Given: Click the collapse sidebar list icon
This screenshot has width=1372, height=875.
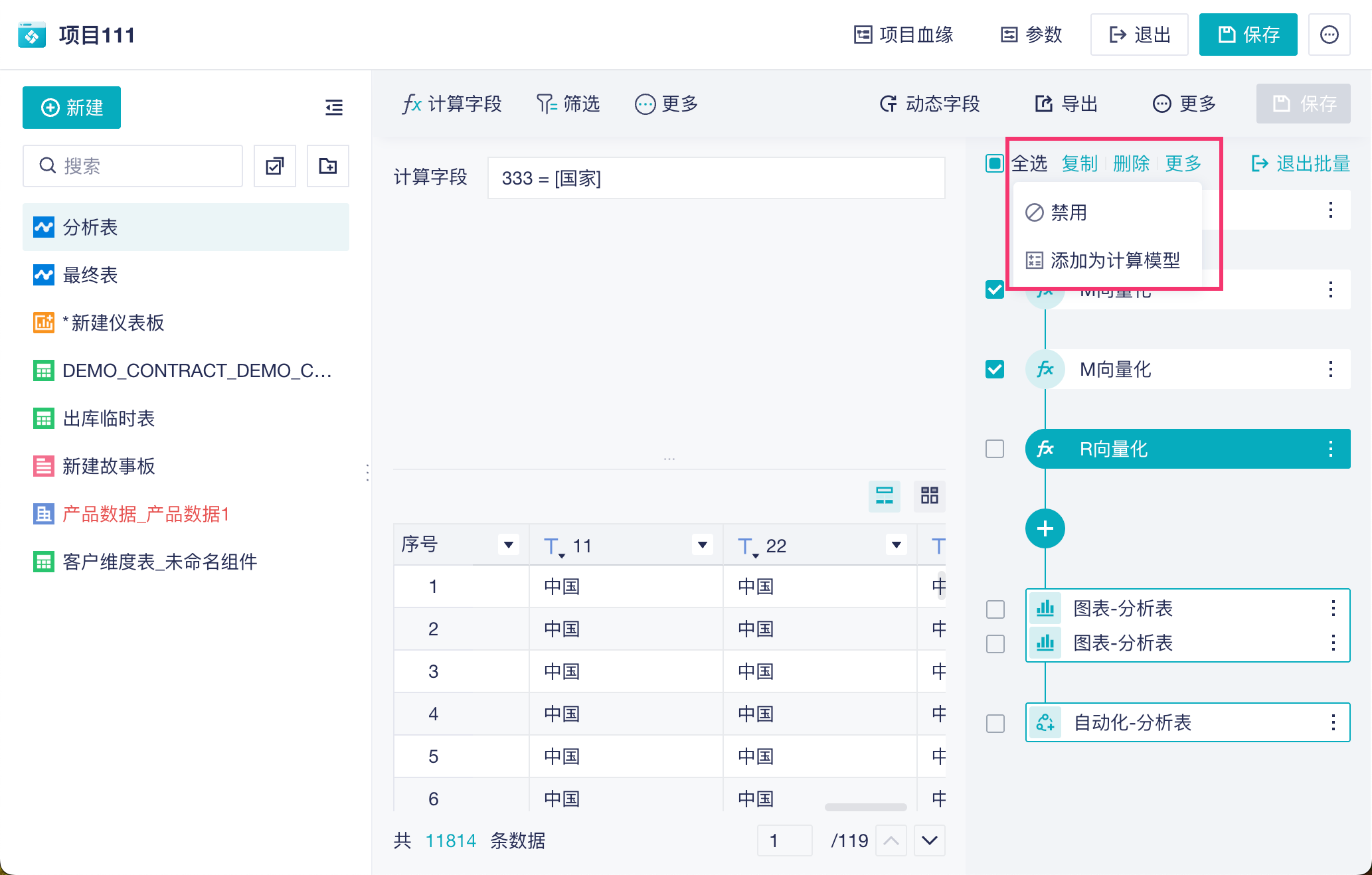Looking at the screenshot, I should click(334, 107).
